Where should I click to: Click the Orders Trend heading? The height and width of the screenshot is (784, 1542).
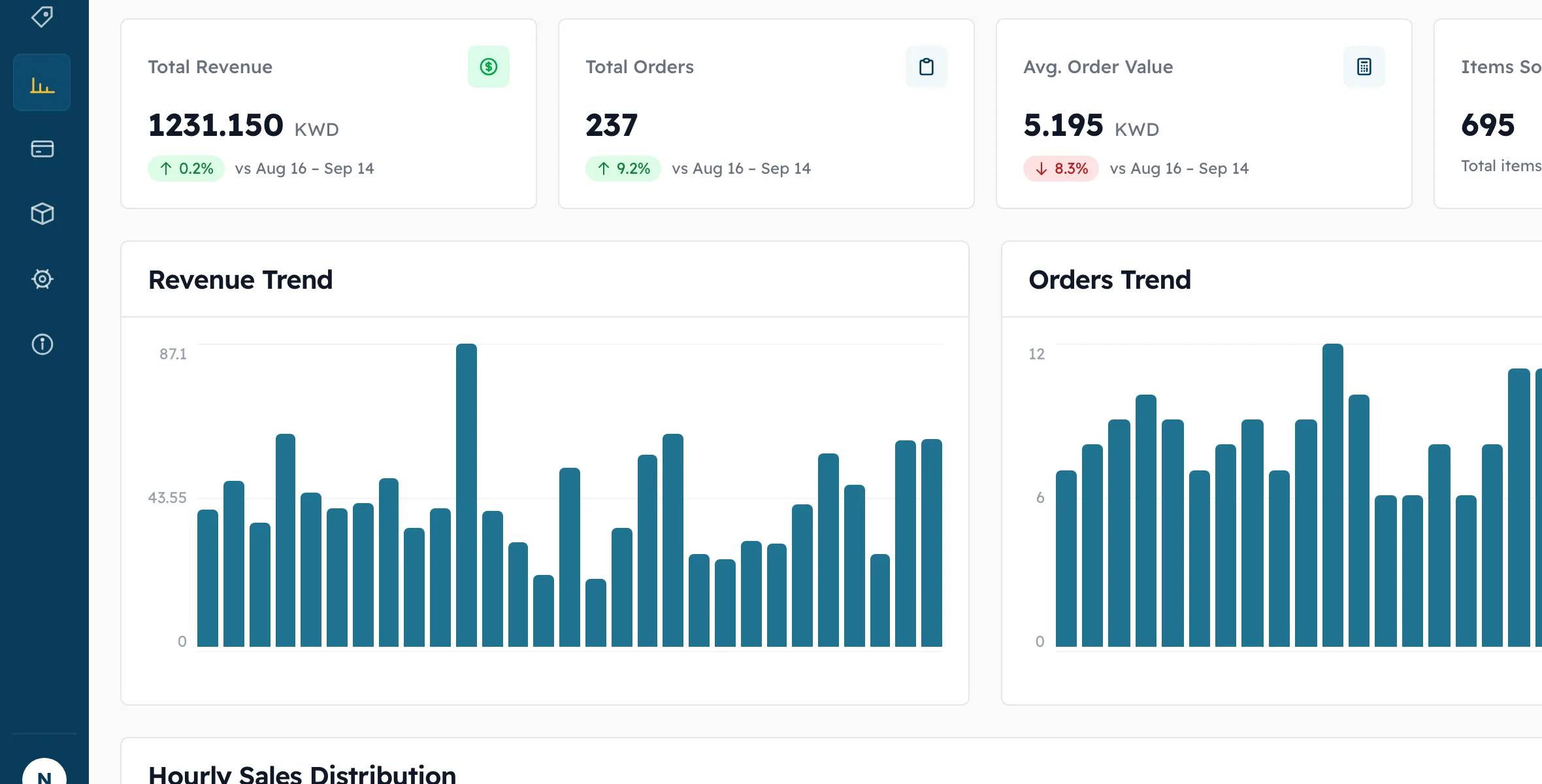pos(1109,280)
